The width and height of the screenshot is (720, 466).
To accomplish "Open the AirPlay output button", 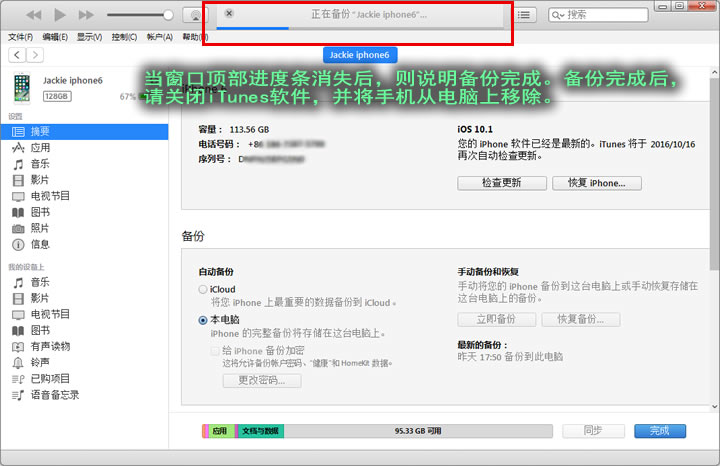I will (196, 15).
